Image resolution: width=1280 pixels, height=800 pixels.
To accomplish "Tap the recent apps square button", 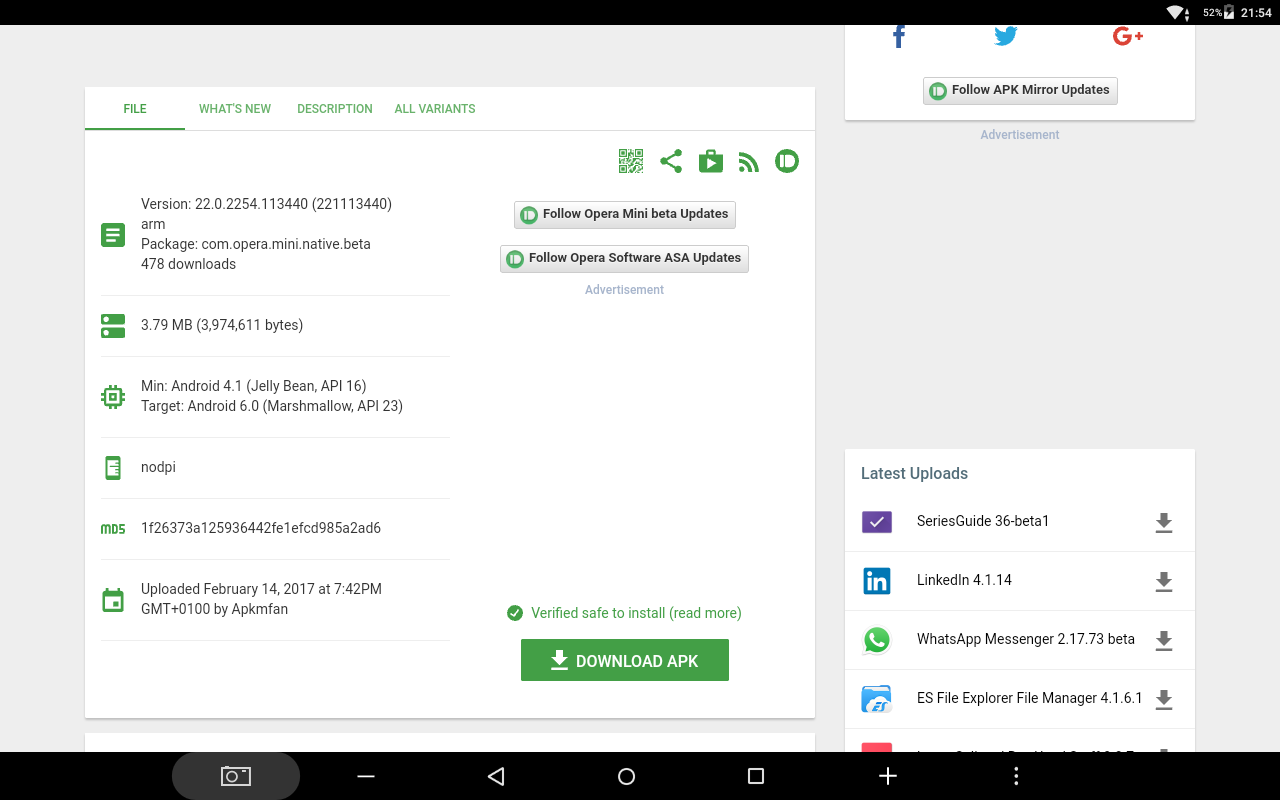I will click(756, 776).
